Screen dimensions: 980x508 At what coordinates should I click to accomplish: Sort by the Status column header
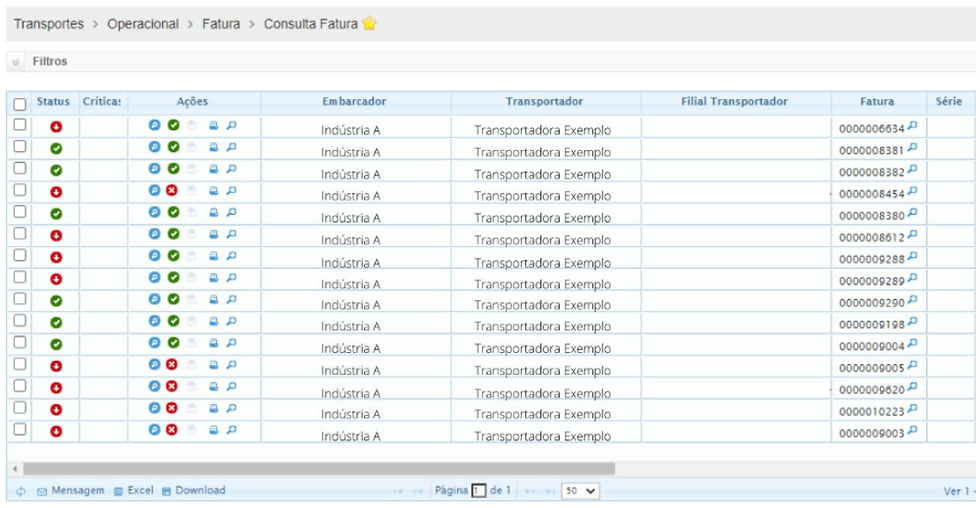click(x=53, y=101)
